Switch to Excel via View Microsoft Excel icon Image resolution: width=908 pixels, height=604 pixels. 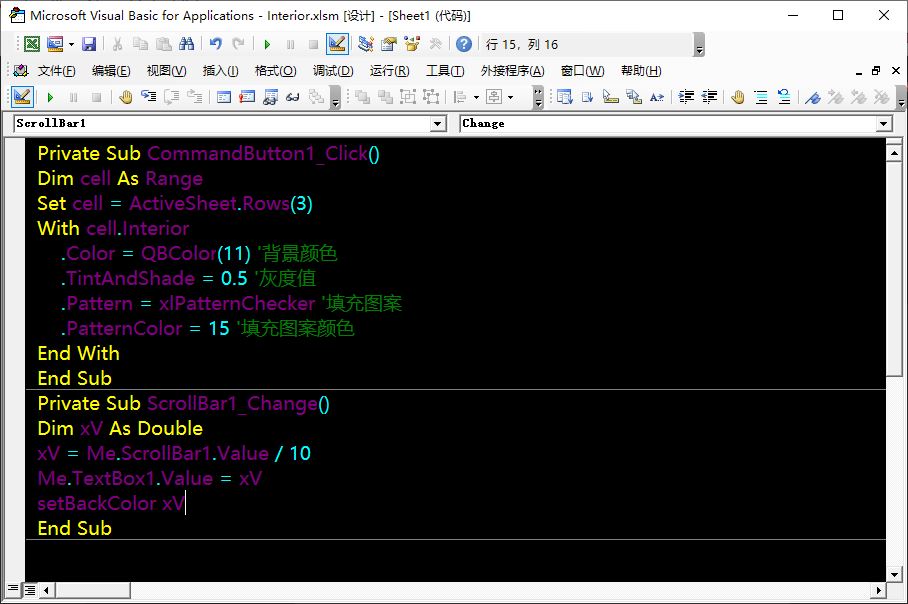32,44
